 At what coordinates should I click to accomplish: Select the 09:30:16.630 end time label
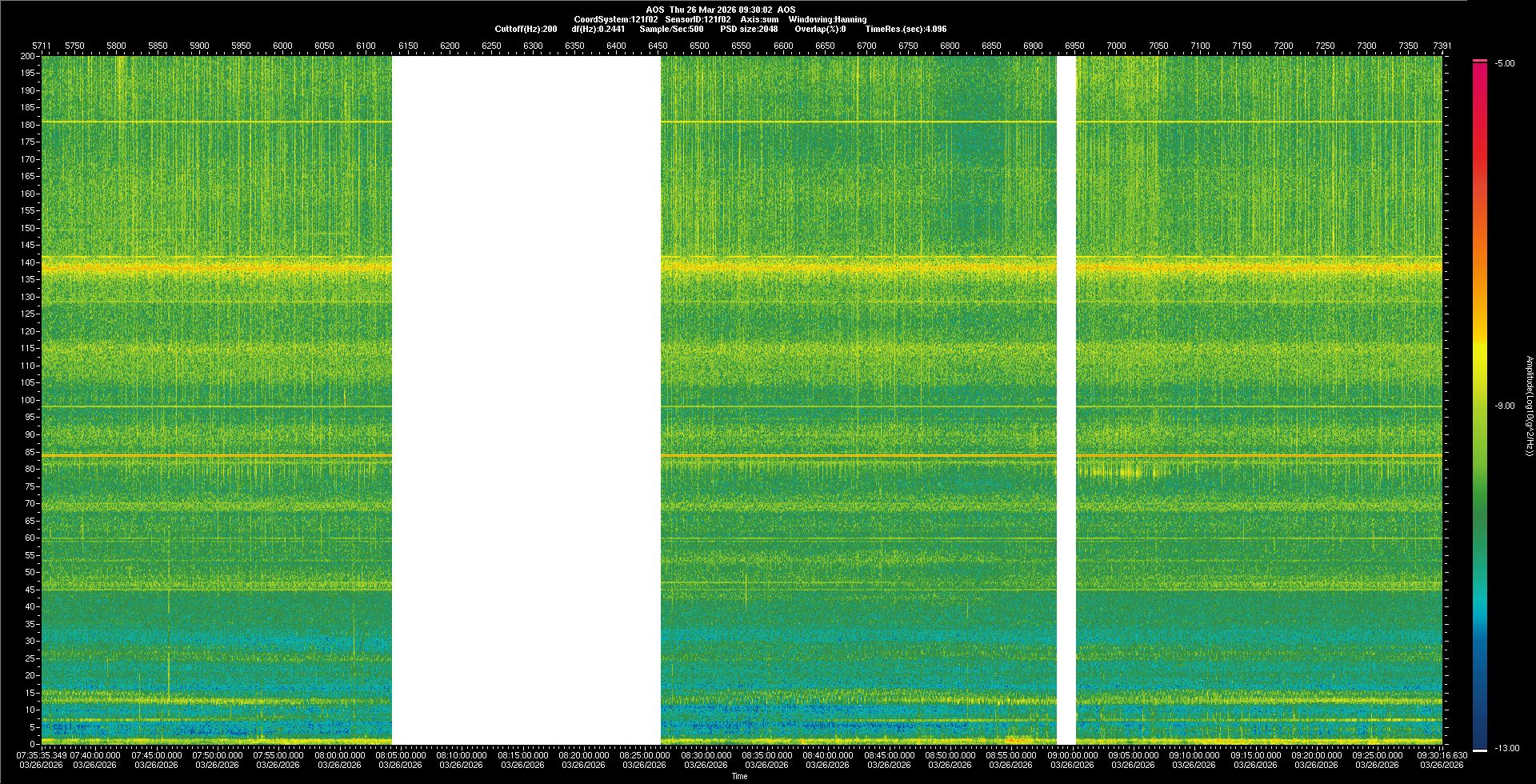point(1442,754)
